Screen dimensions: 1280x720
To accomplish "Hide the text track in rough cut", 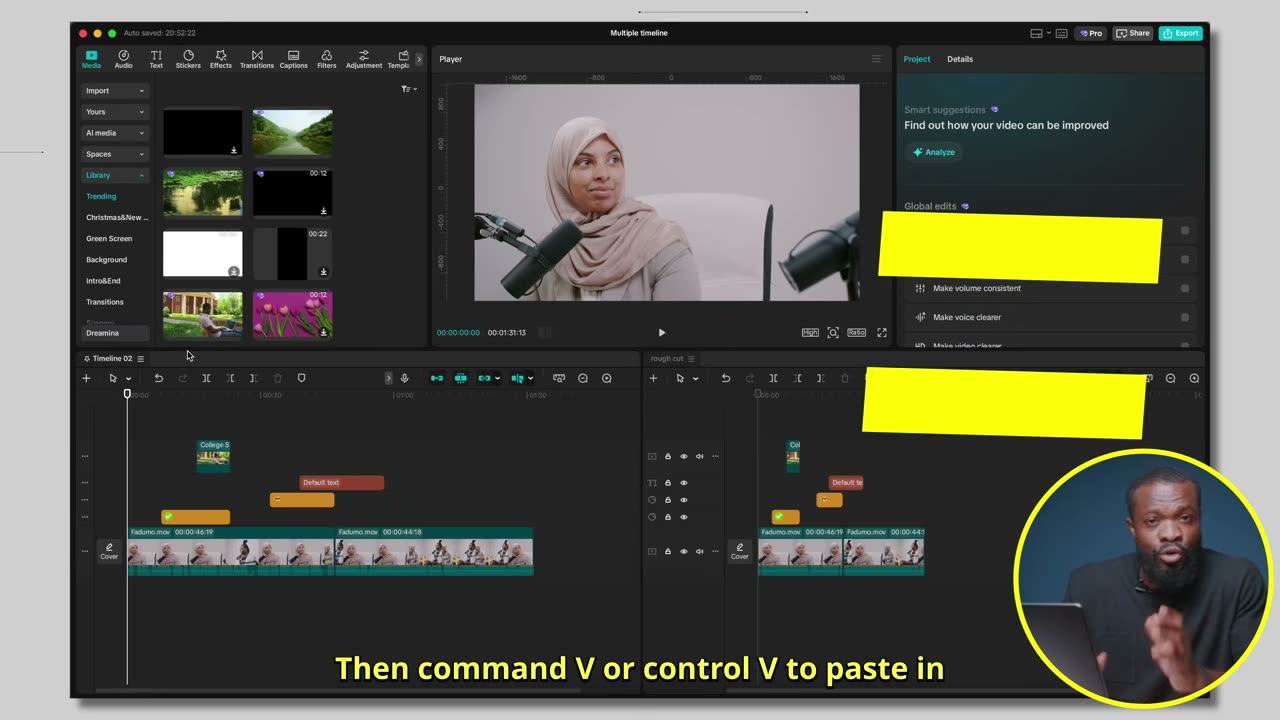I will click(684, 483).
